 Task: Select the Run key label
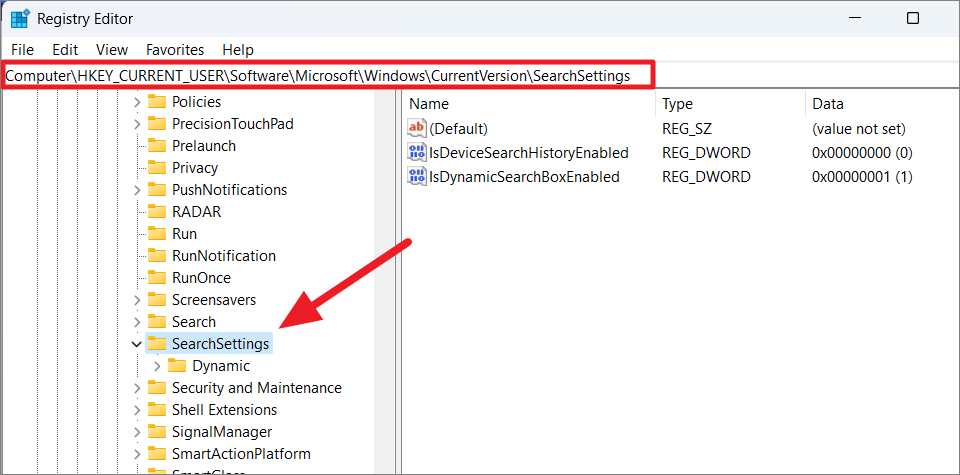[x=184, y=234]
